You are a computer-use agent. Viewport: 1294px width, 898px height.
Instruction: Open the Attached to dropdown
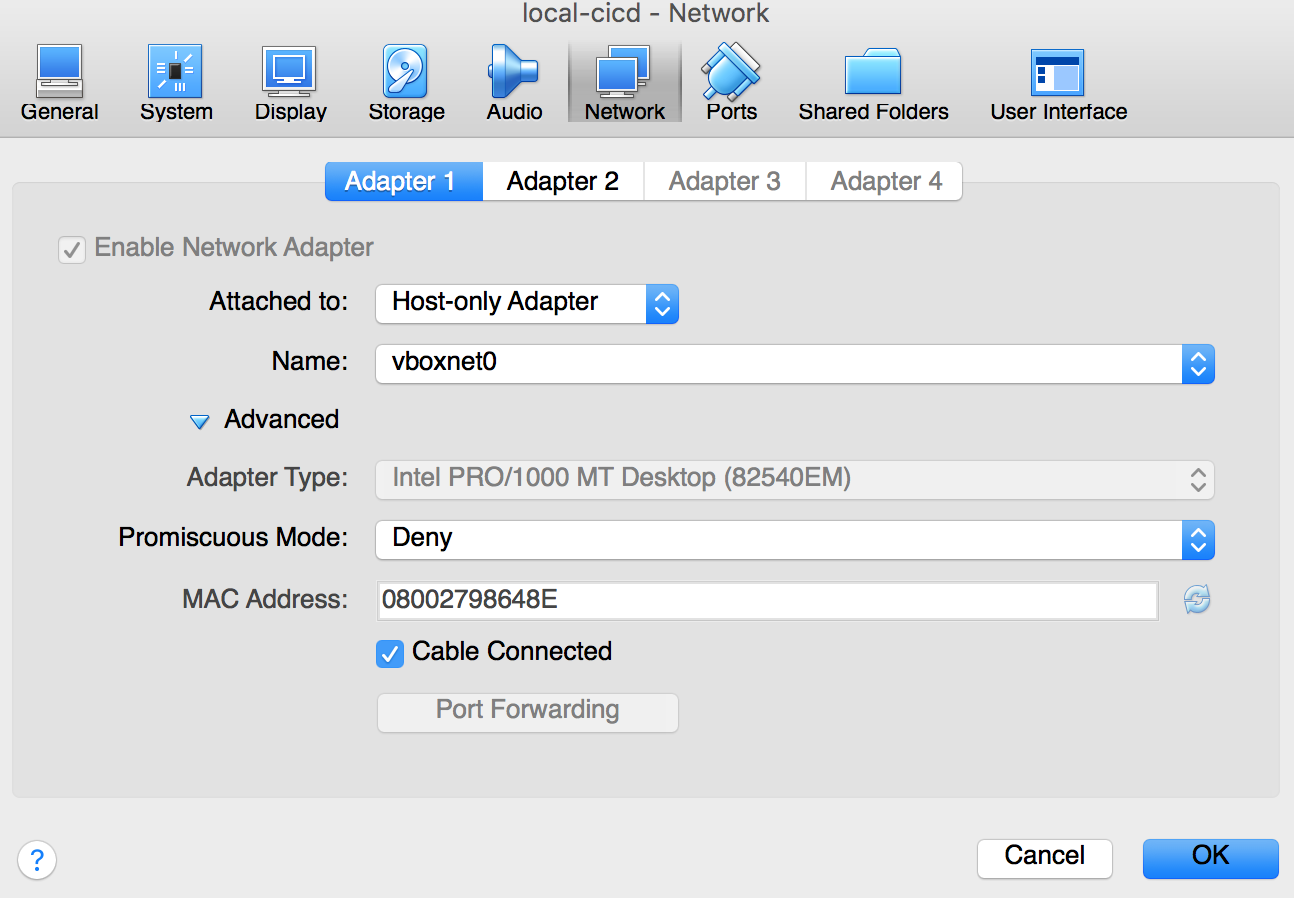tap(527, 304)
